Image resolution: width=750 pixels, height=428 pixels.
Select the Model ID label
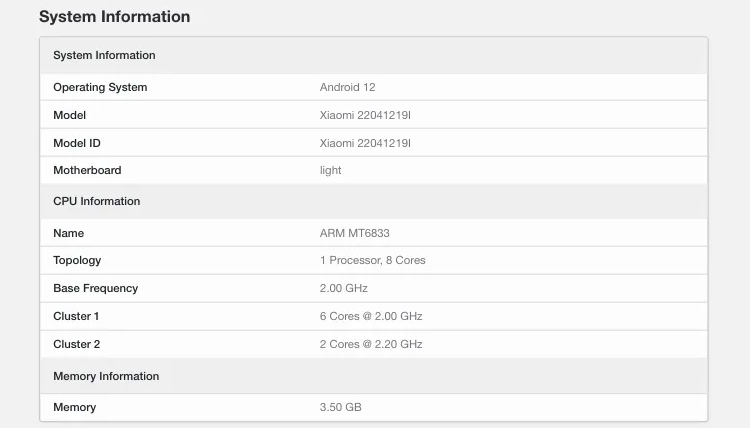[x=77, y=143]
